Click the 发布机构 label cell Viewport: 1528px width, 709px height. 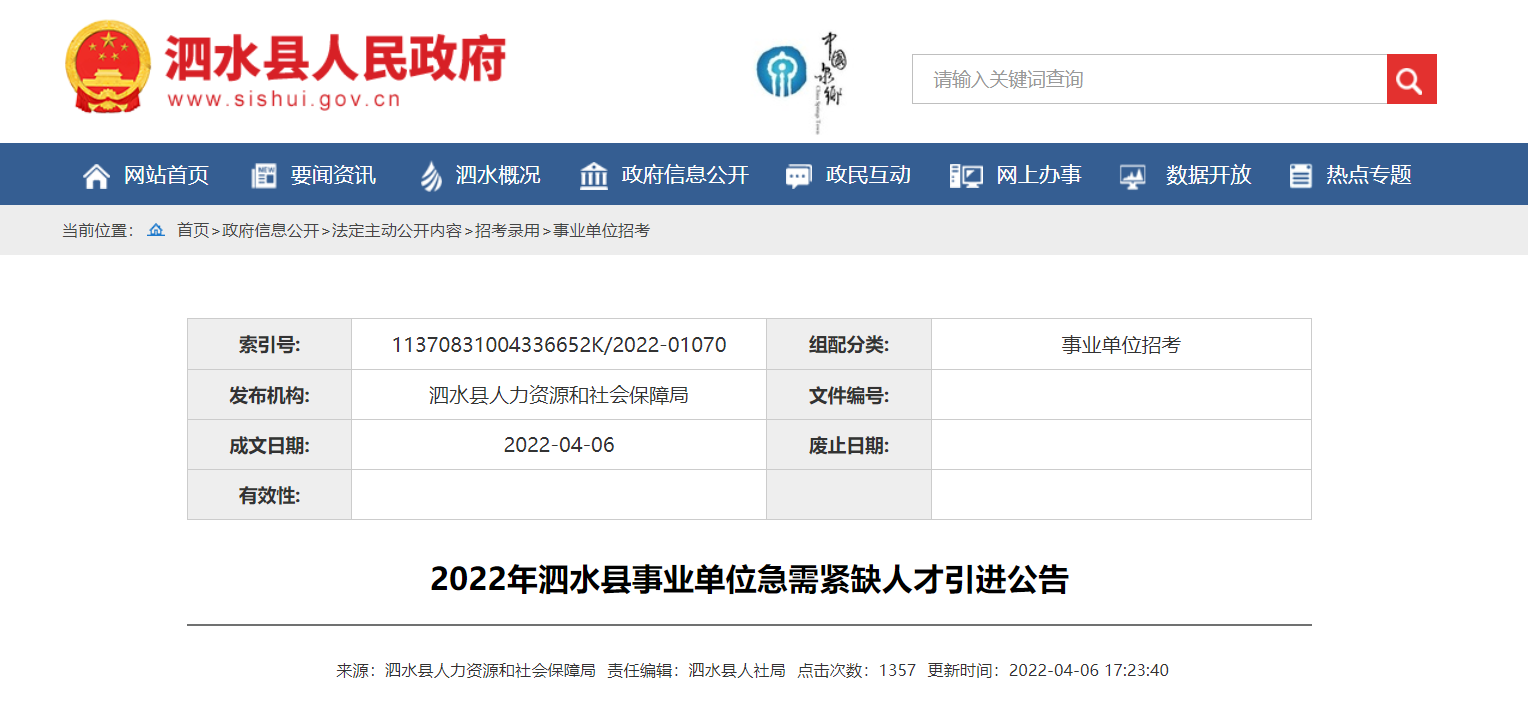click(269, 395)
